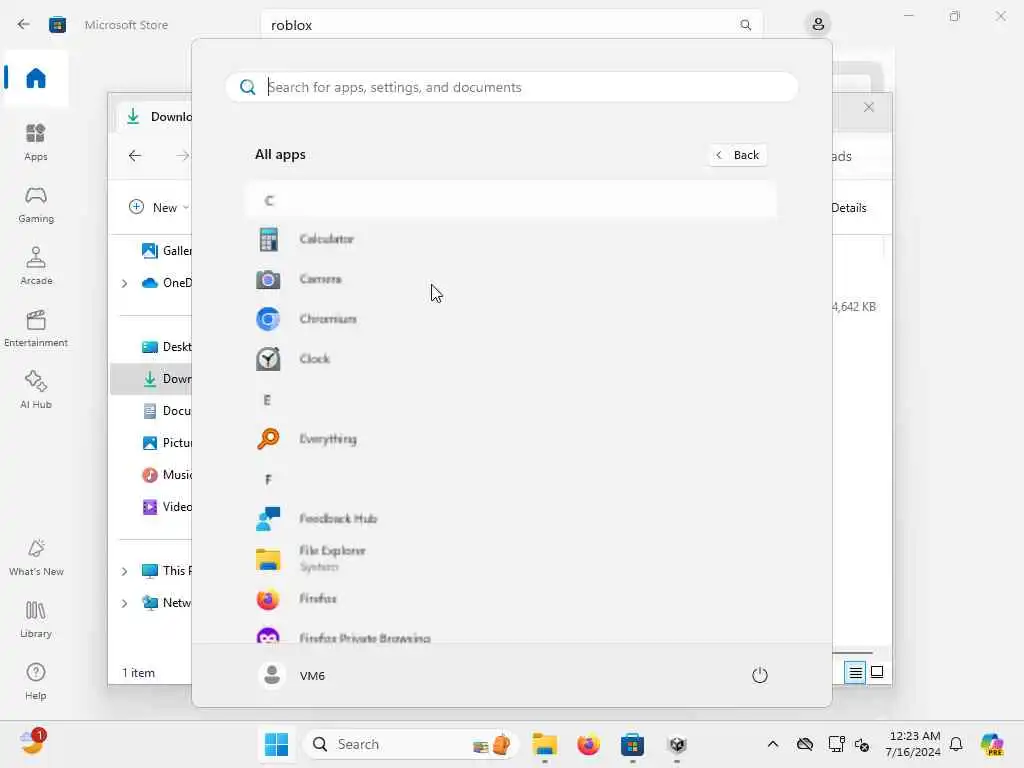Jump to the letter C header

coord(511,200)
